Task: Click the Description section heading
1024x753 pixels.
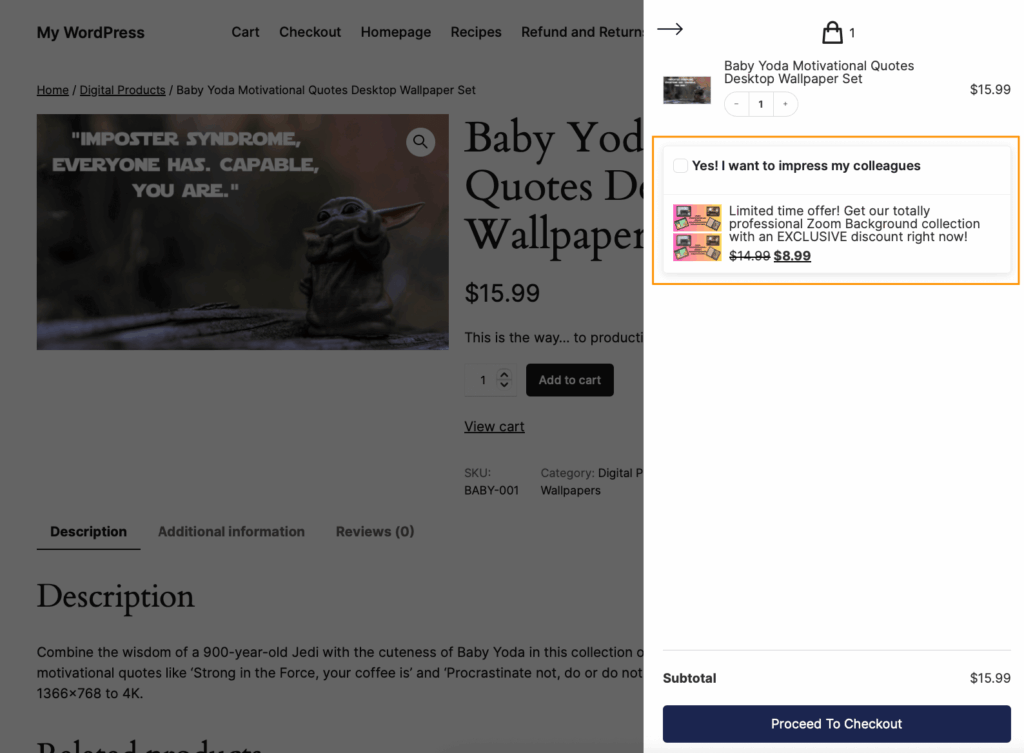Action: [x=115, y=596]
